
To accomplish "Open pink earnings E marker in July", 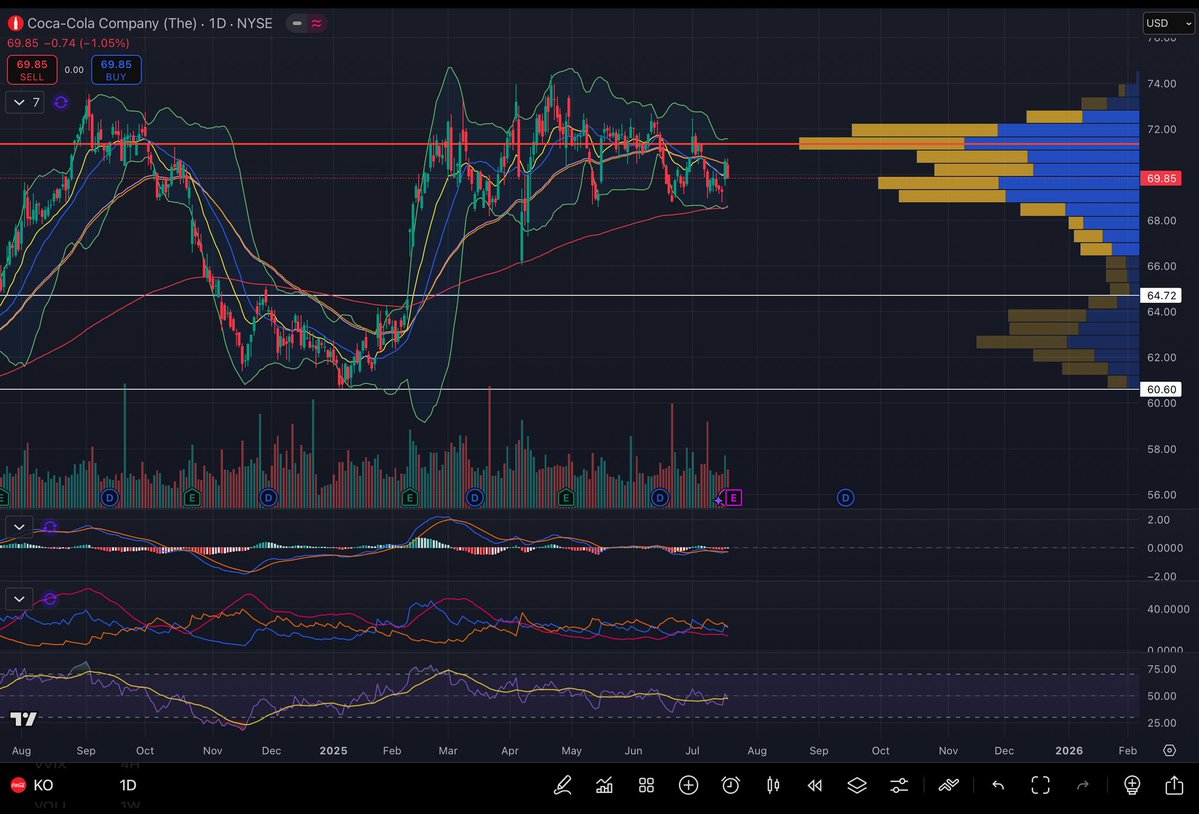I will (x=733, y=498).
